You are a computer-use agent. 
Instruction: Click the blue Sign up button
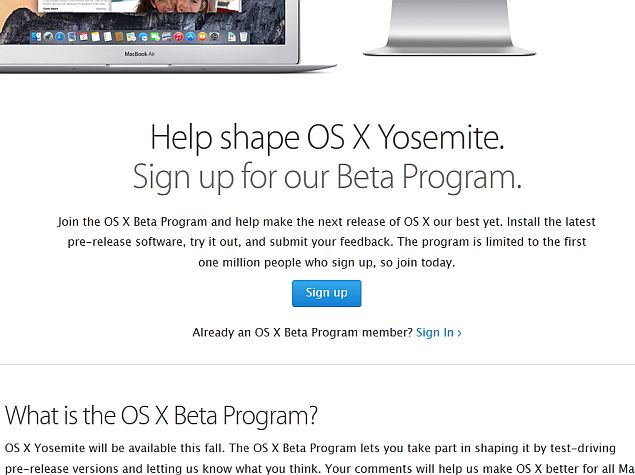(326, 293)
